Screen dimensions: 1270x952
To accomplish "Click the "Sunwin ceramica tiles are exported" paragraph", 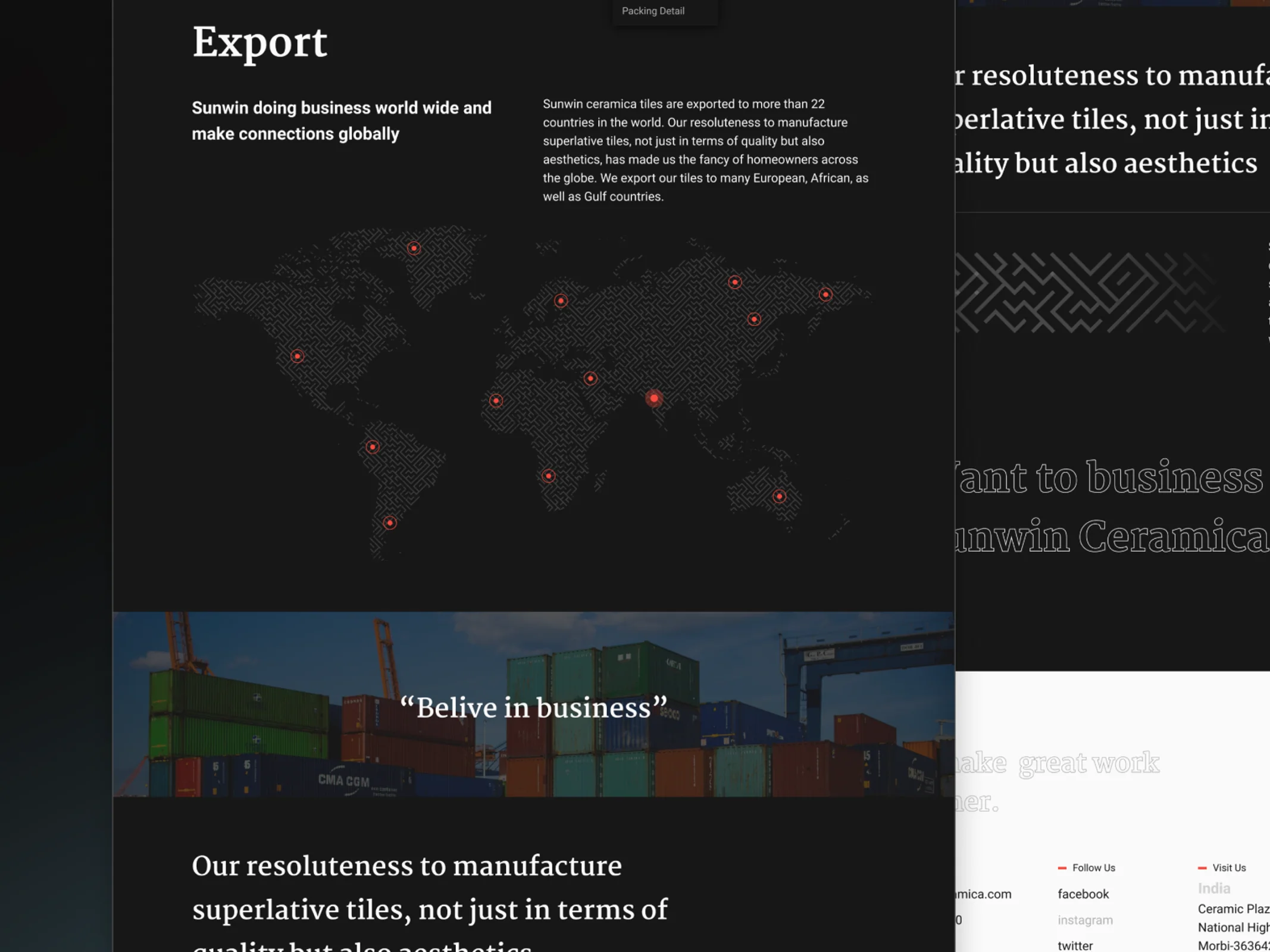I will coord(705,150).
